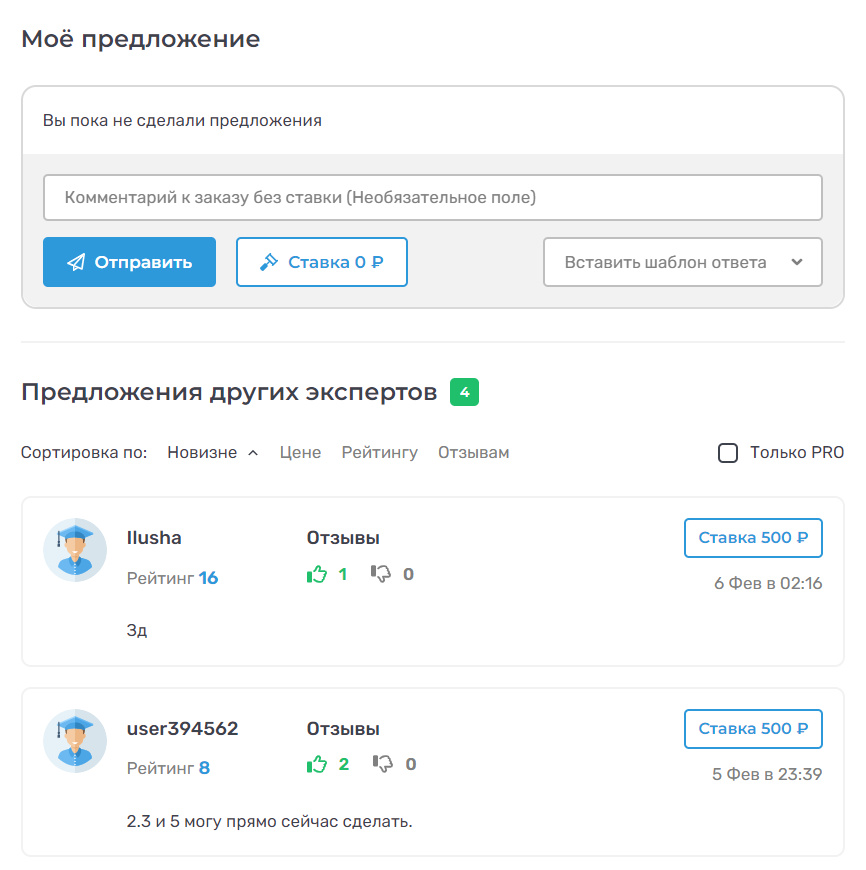Click the green offers count badge
The image size is (866, 870).
pyautogui.click(x=464, y=392)
